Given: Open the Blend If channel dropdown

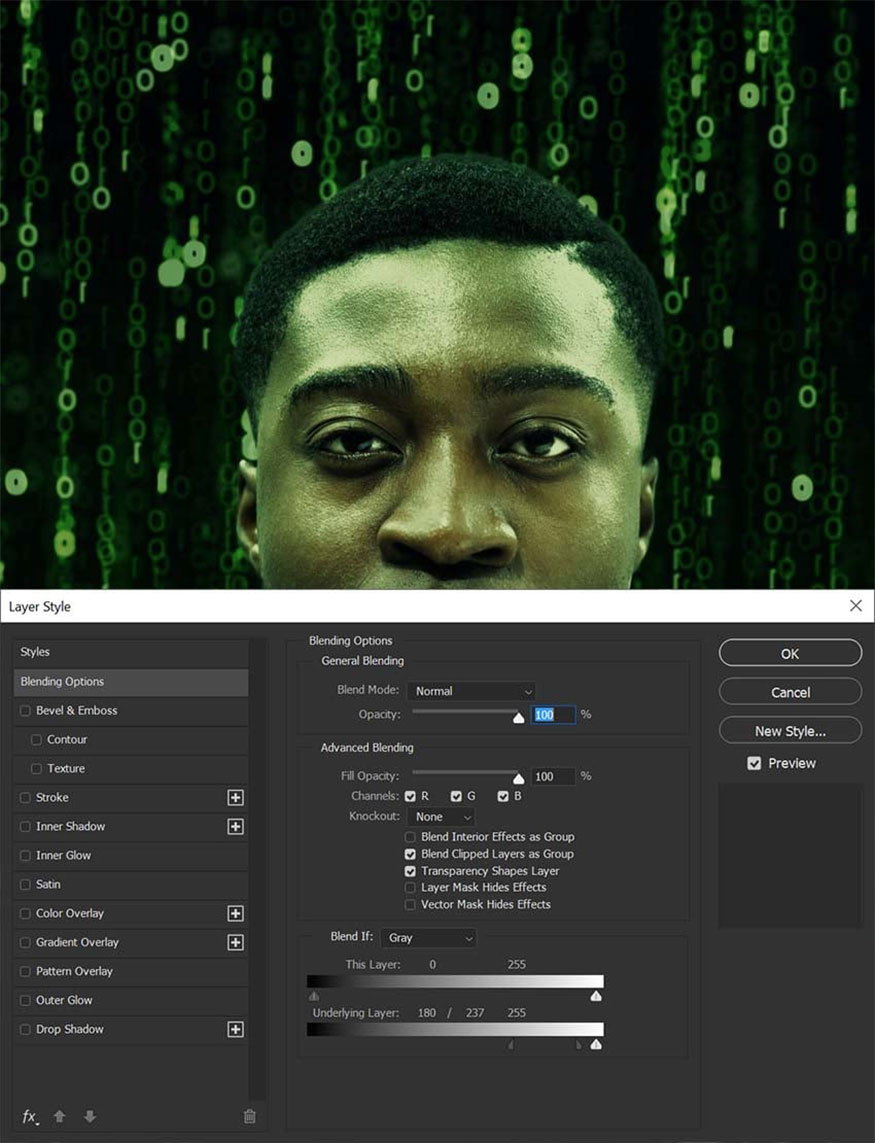Looking at the screenshot, I should click(x=428, y=938).
